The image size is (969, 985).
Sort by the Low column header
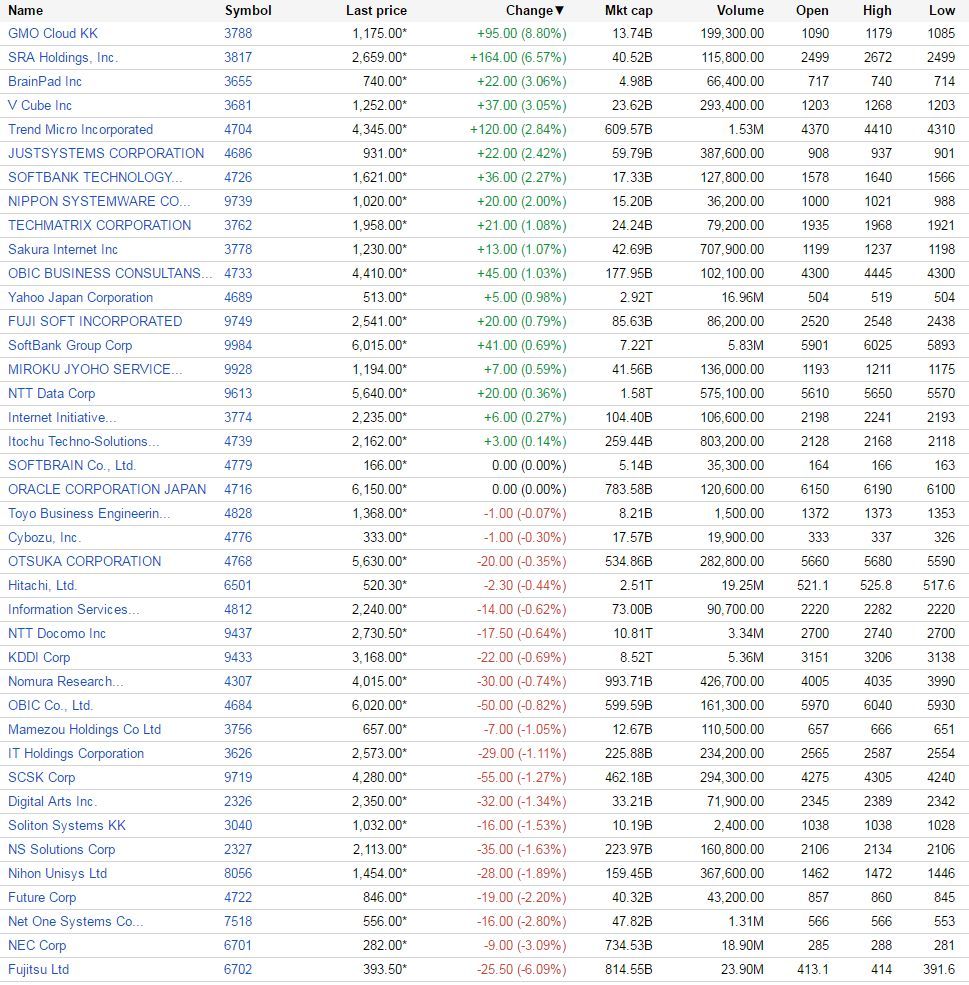(x=942, y=11)
